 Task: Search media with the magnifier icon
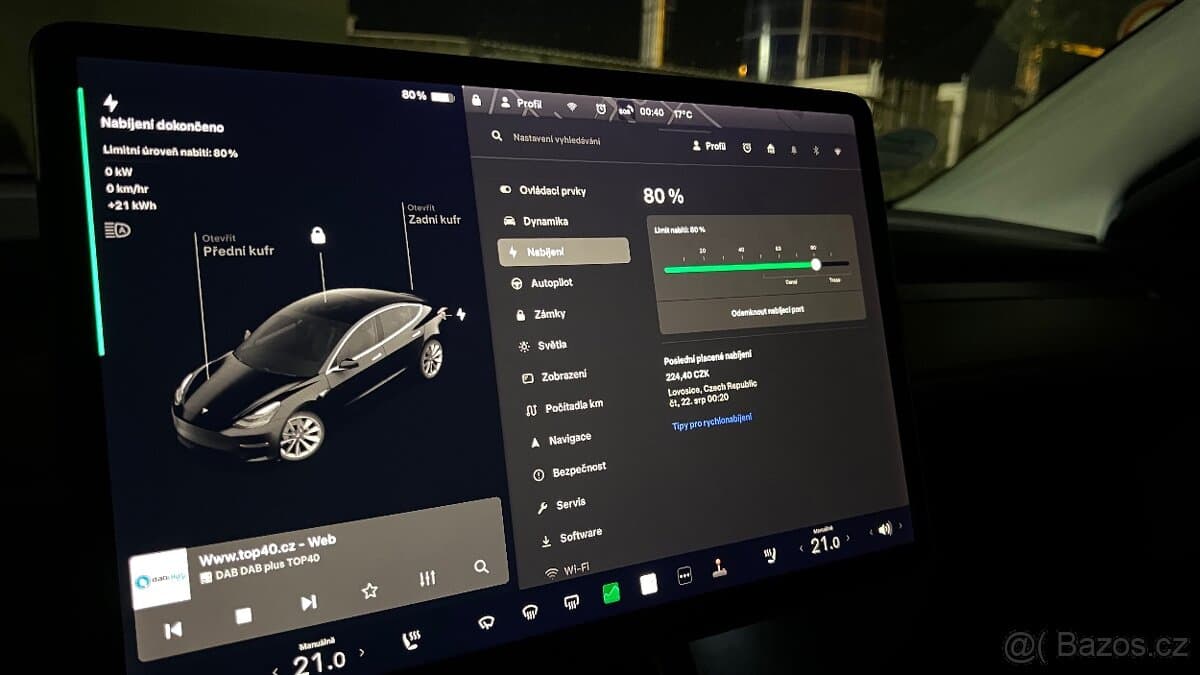tap(481, 567)
